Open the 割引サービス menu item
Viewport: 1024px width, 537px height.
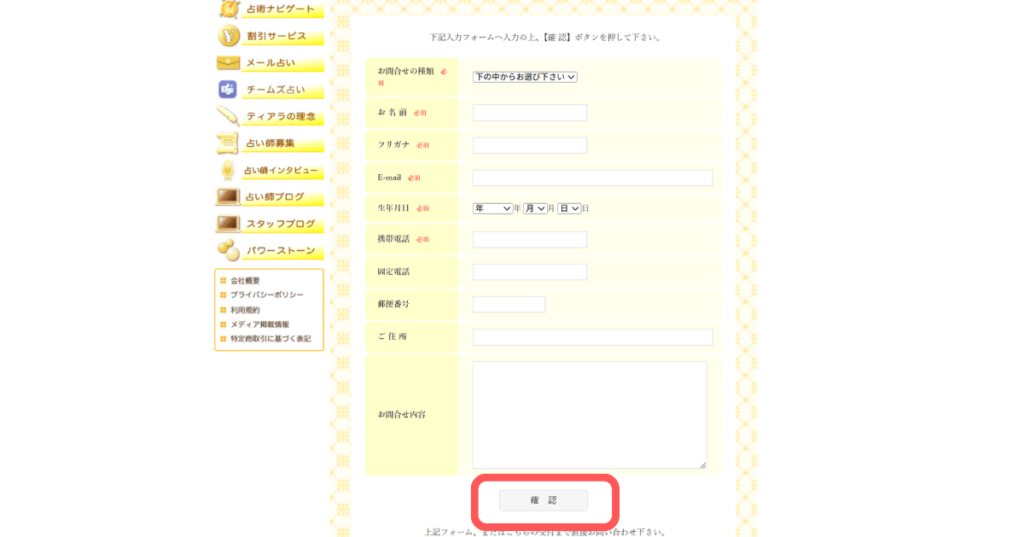point(282,36)
